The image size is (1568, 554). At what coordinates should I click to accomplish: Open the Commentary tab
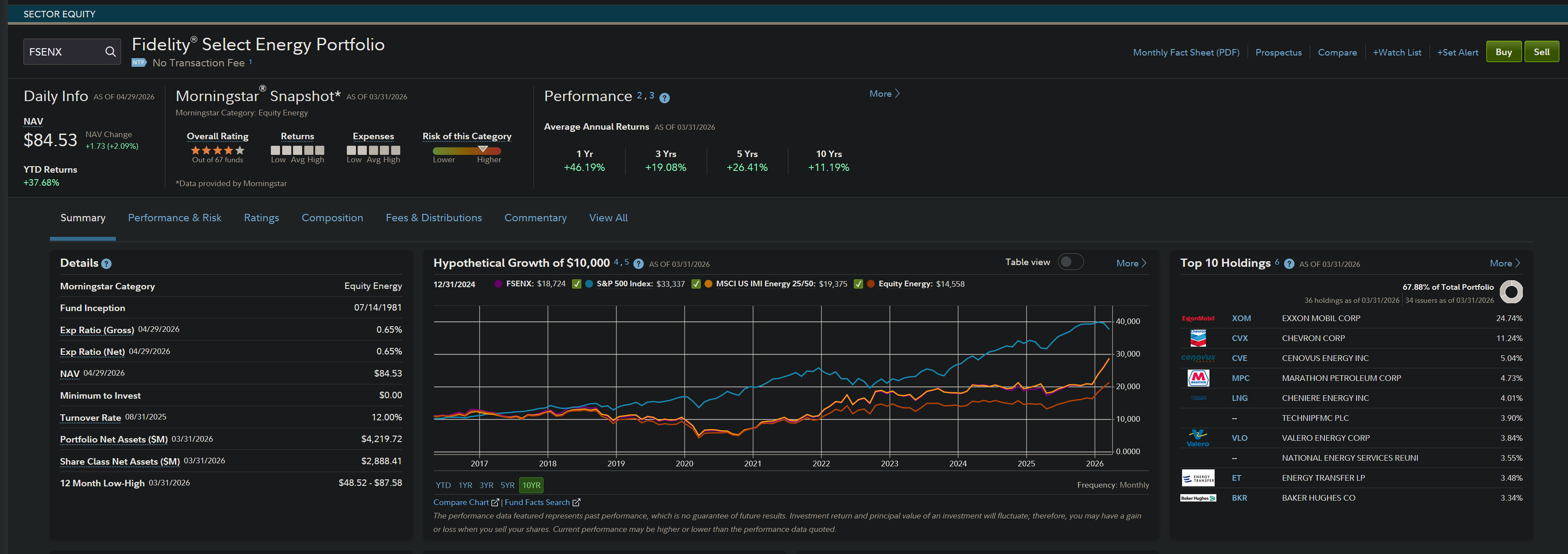click(x=536, y=218)
